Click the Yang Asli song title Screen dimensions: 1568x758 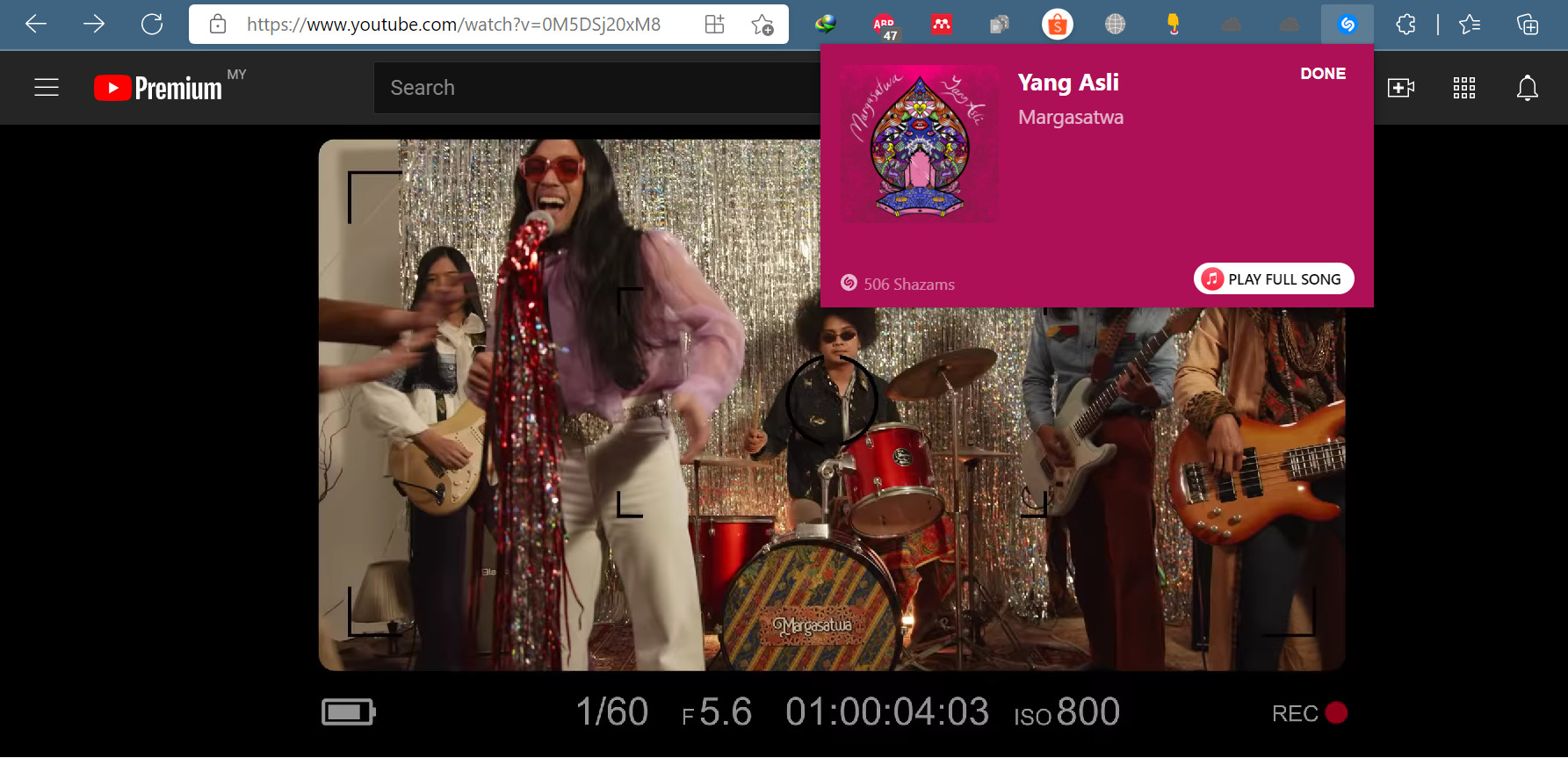[x=1067, y=83]
